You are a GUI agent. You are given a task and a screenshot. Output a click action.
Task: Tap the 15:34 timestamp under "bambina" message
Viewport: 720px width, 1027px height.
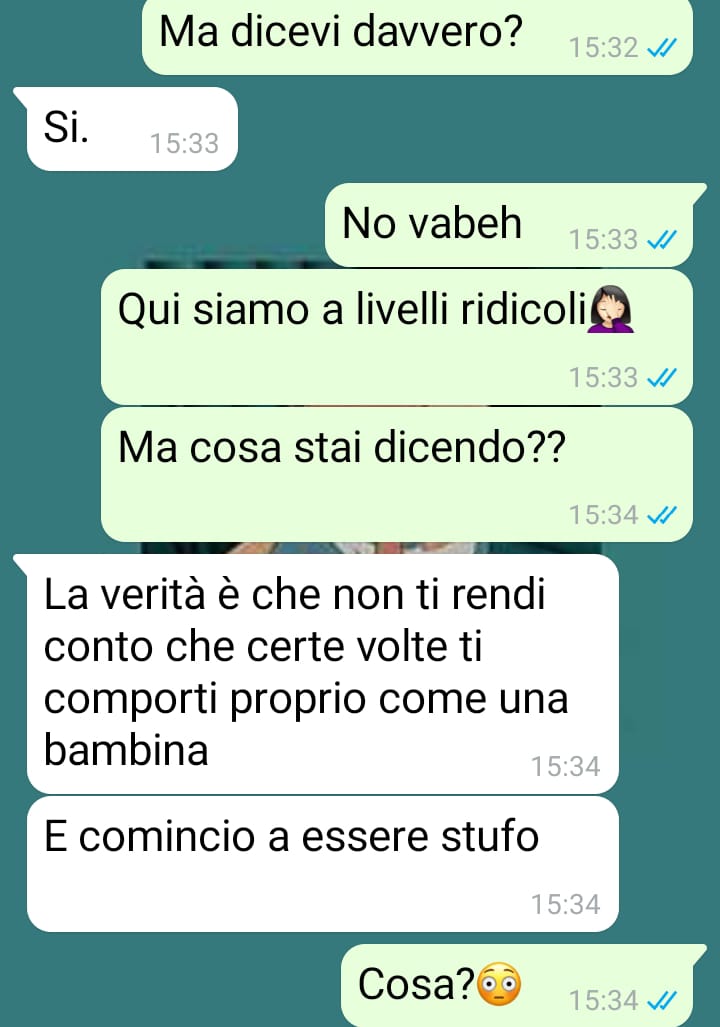(565, 766)
